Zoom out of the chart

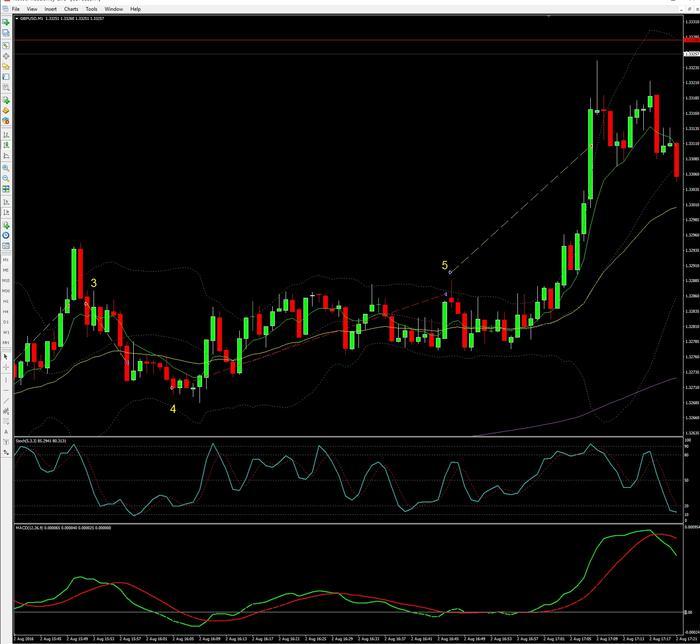click(6, 178)
